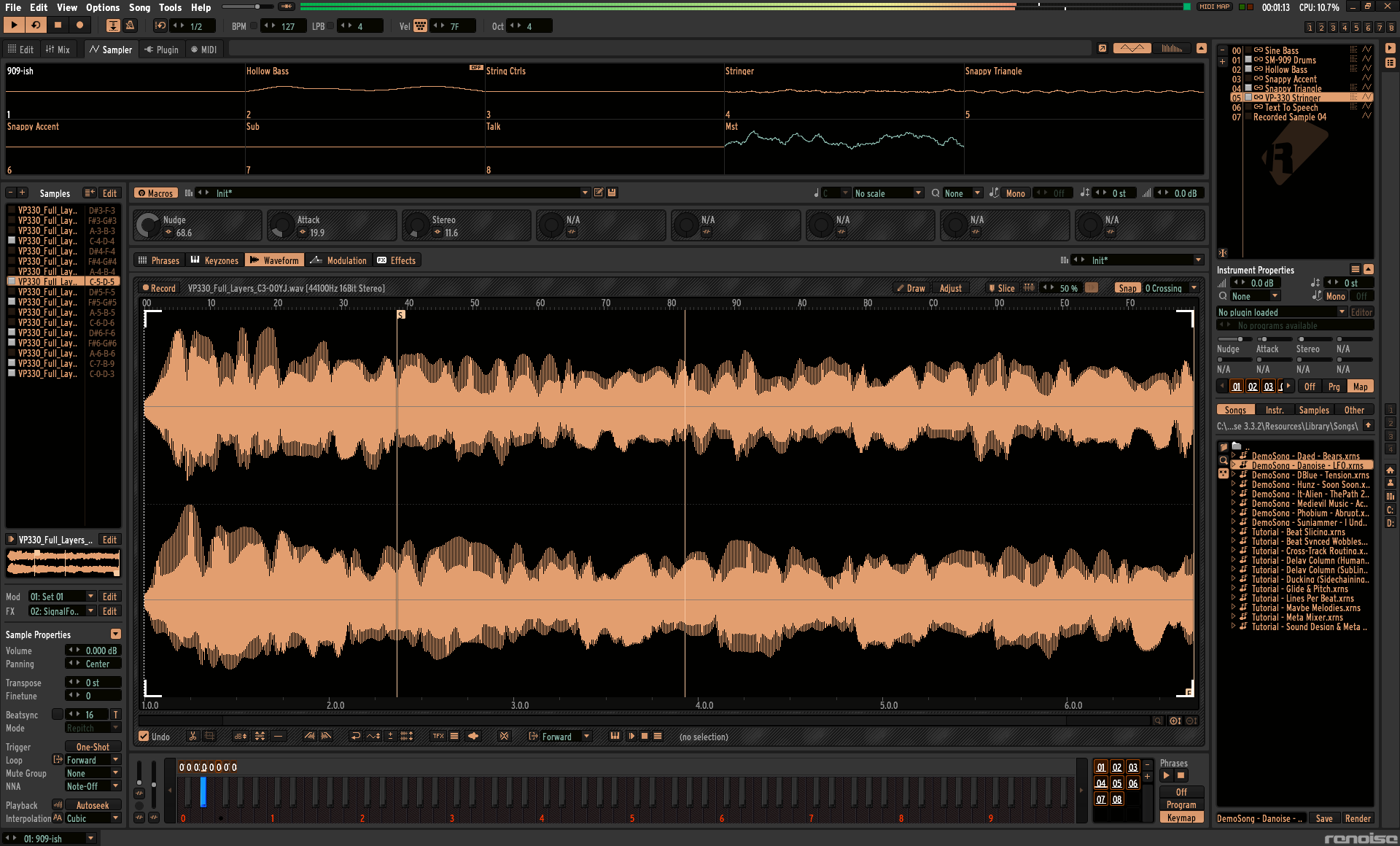Apply fade in to the sample
This screenshot has width=1400, height=846.
[310, 737]
